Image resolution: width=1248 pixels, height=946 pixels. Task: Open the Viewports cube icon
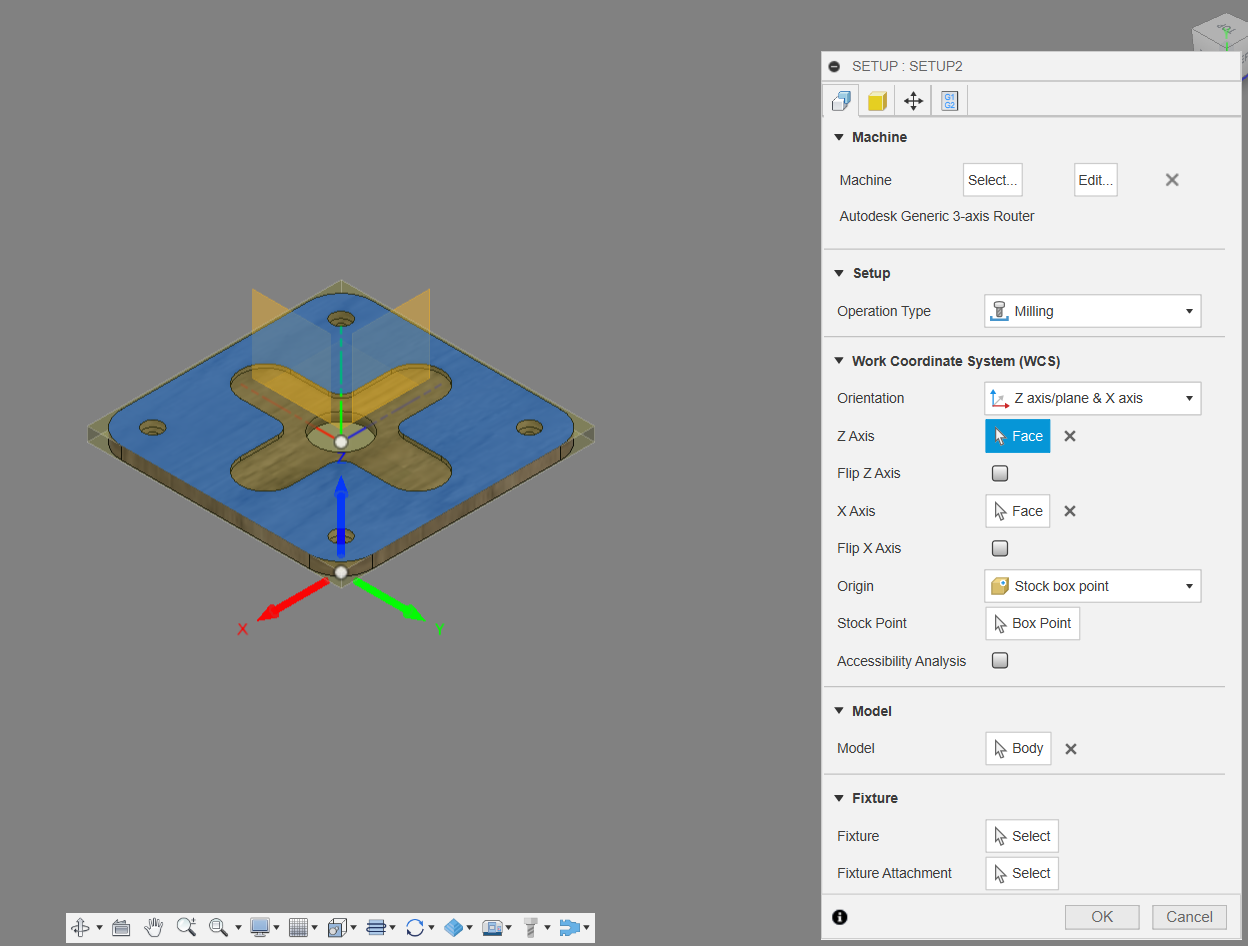pyautogui.click(x=337, y=928)
